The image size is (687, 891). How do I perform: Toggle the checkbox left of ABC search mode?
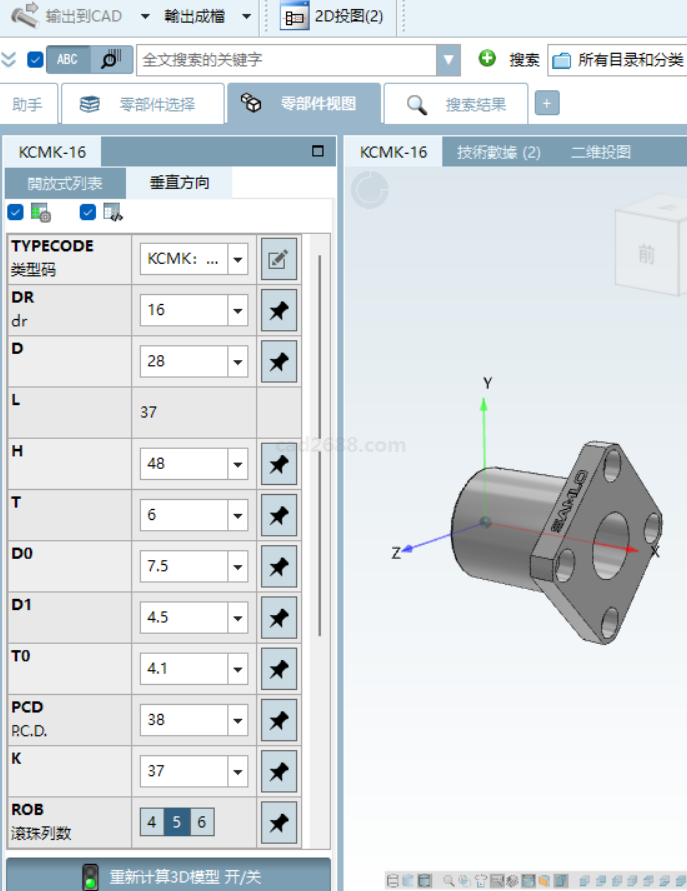click(35, 60)
